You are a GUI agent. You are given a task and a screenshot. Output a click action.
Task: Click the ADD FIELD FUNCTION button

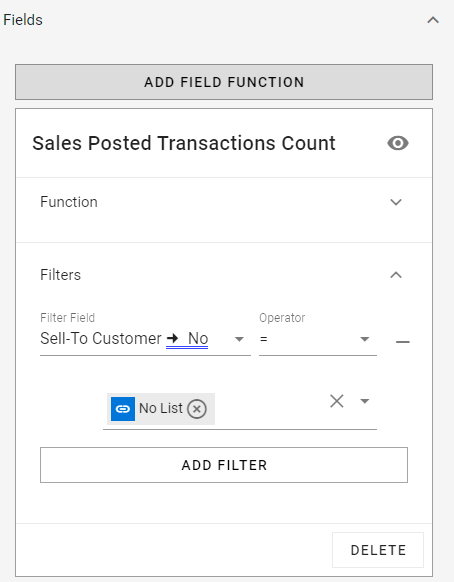coord(224,82)
